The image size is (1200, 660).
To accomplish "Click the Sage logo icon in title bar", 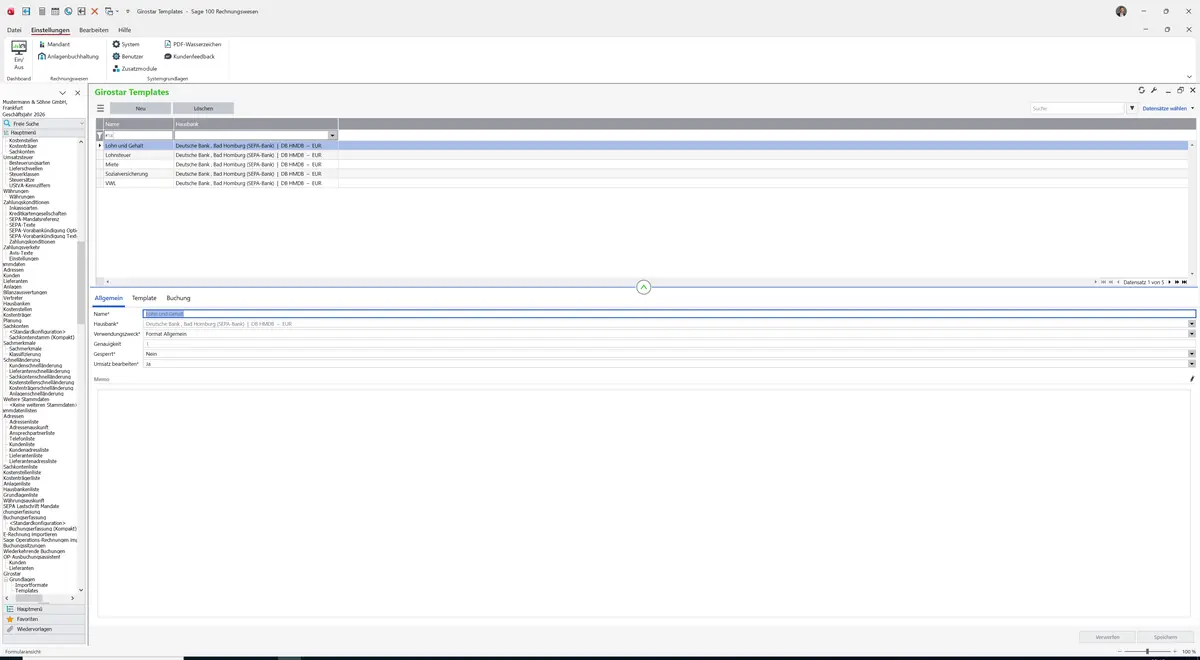I will [x=10, y=10].
